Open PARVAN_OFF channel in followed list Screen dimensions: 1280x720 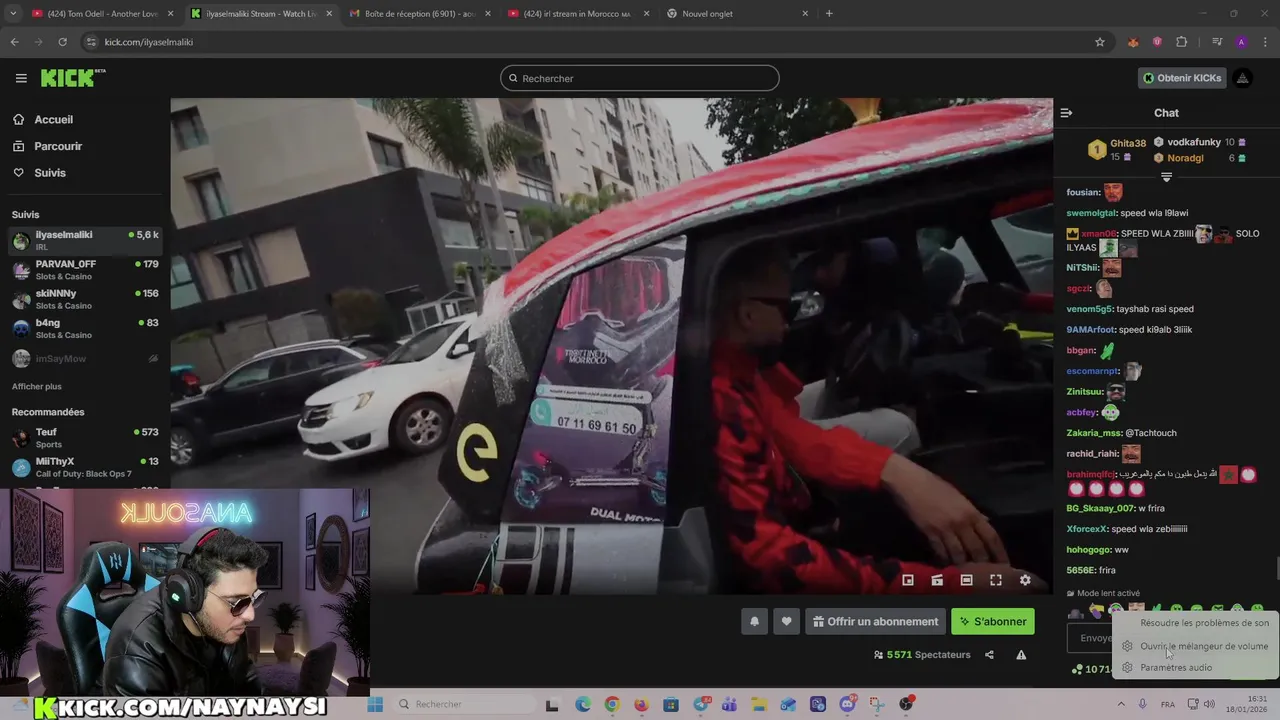coord(85,270)
